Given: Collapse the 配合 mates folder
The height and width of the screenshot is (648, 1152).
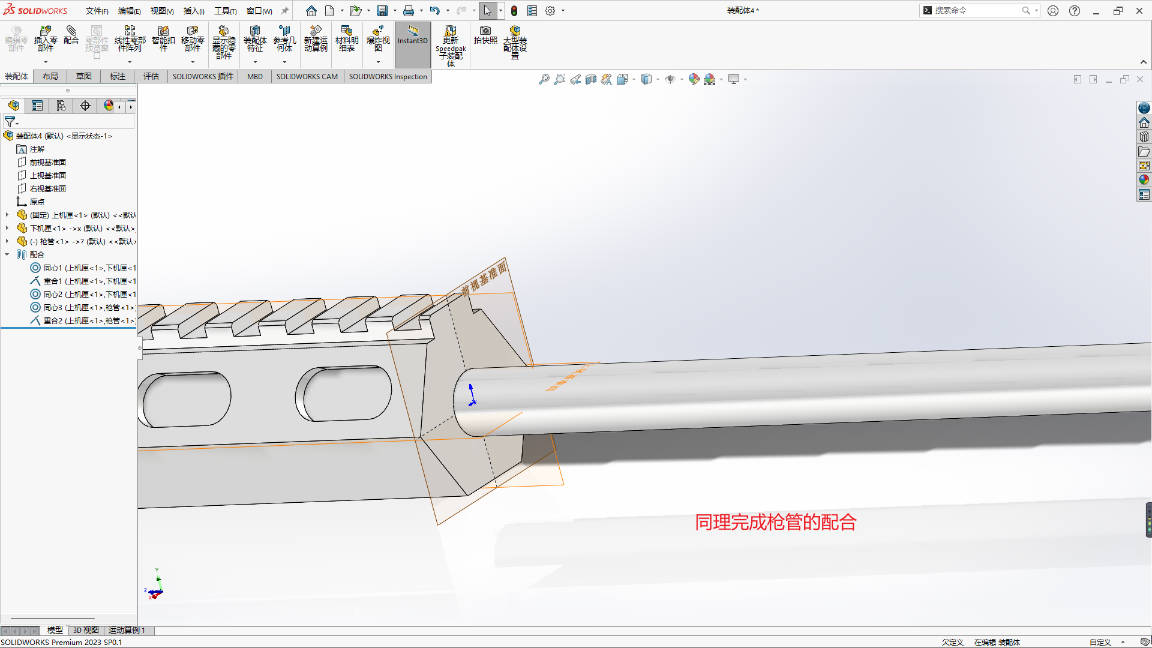Looking at the screenshot, I should (7, 254).
